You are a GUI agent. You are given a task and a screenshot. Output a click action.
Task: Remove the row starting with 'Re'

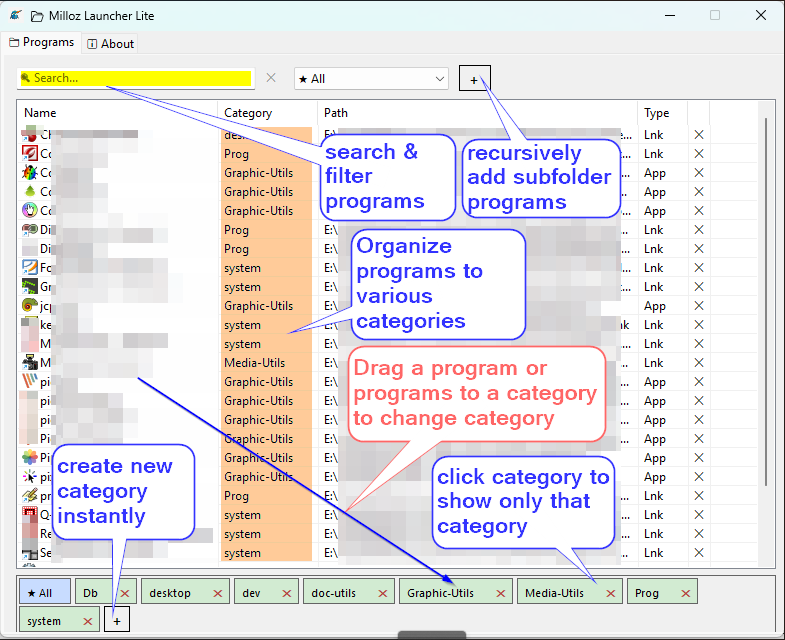[x=699, y=534]
